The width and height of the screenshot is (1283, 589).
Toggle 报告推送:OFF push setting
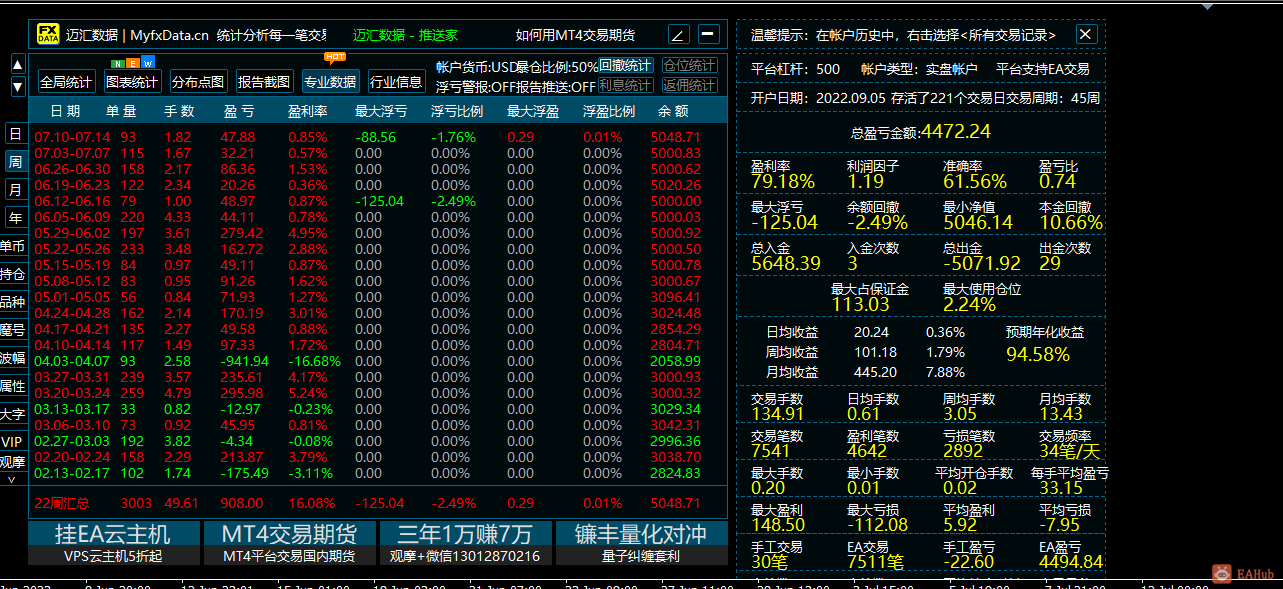554,87
